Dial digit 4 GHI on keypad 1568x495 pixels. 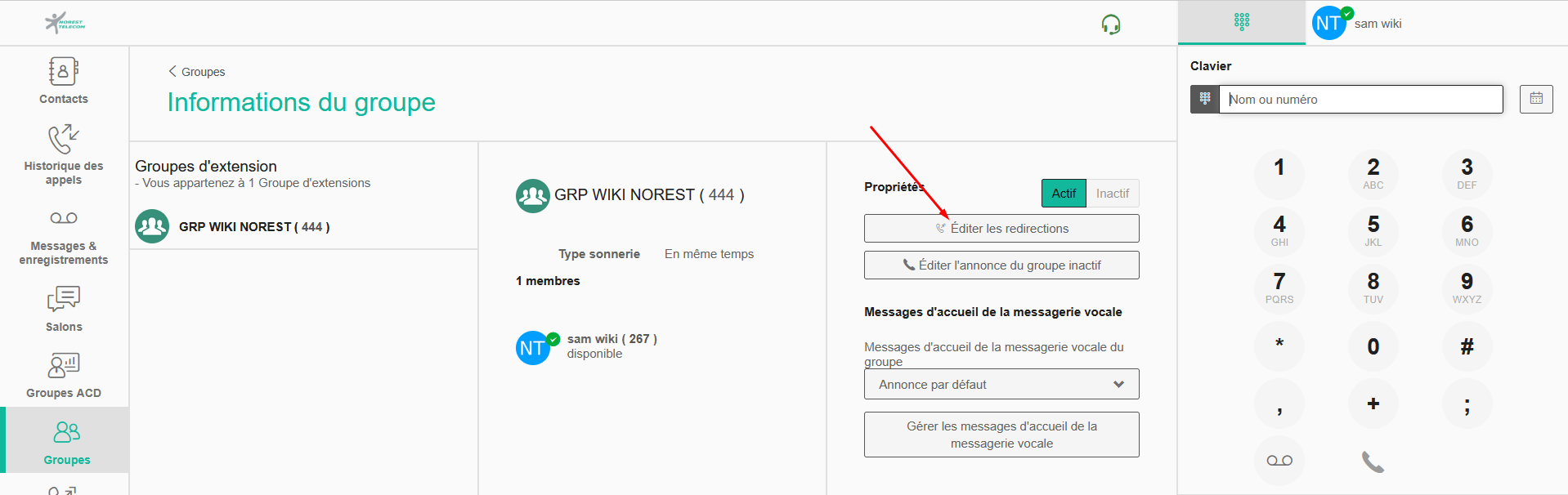1279,232
